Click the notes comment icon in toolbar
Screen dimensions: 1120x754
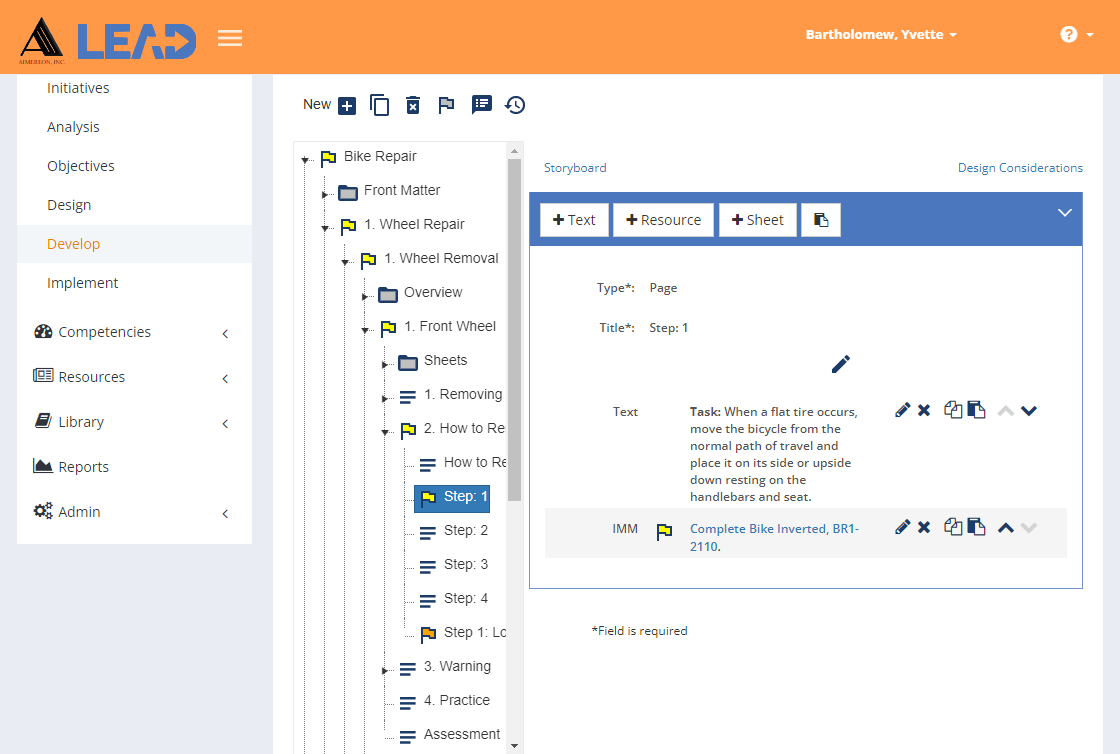pyautogui.click(x=481, y=105)
